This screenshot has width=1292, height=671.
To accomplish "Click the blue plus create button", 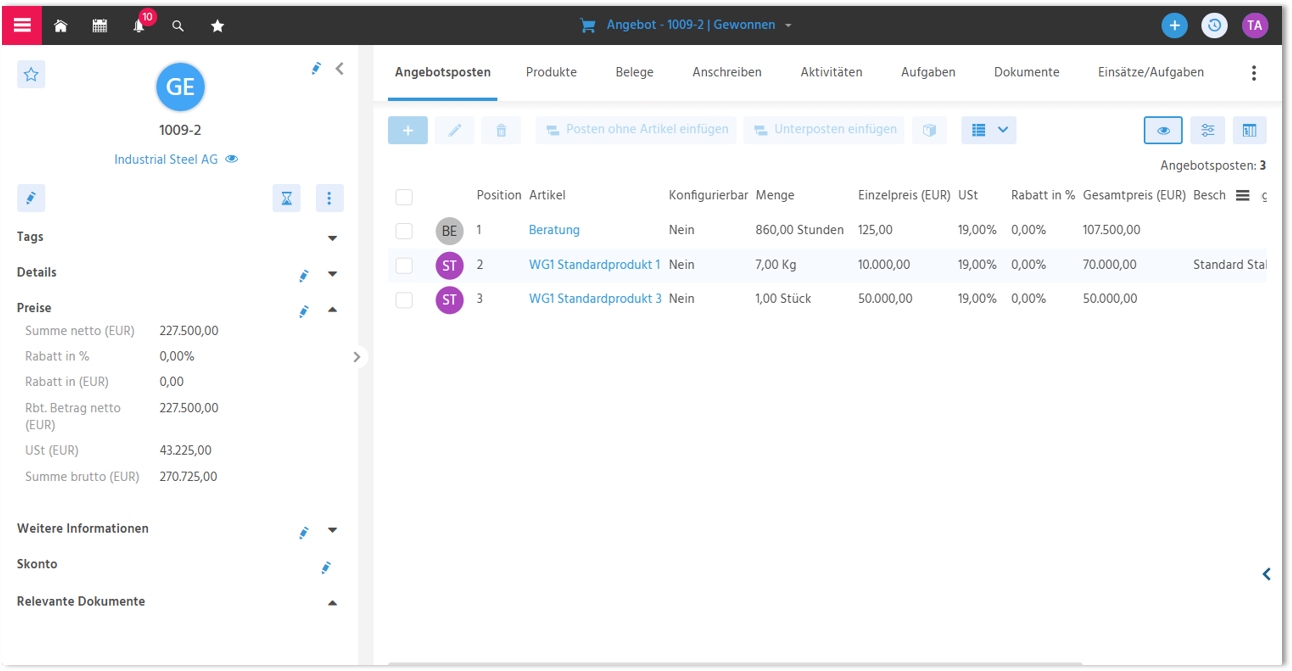I will tap(1174, 26).
